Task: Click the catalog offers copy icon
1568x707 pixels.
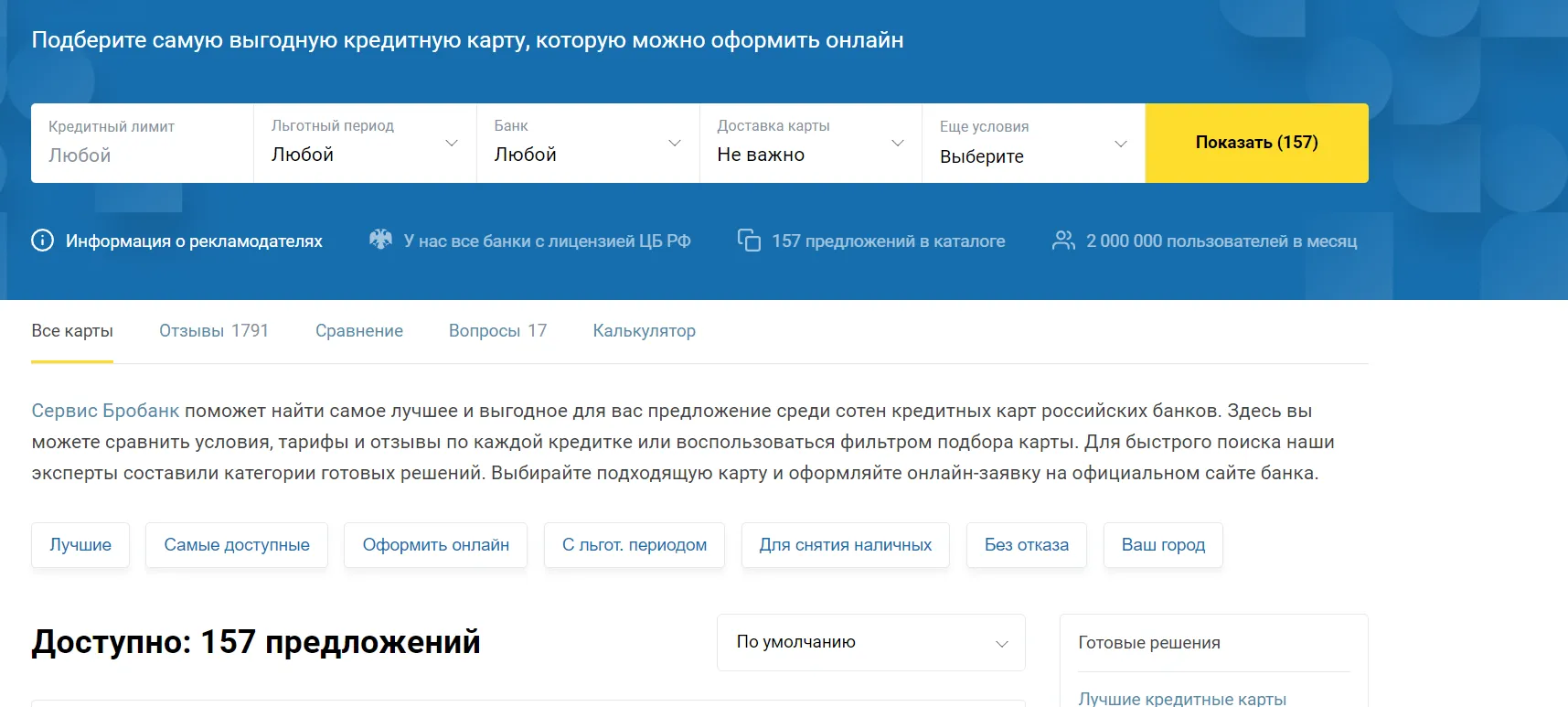Action: coord(749,241)
